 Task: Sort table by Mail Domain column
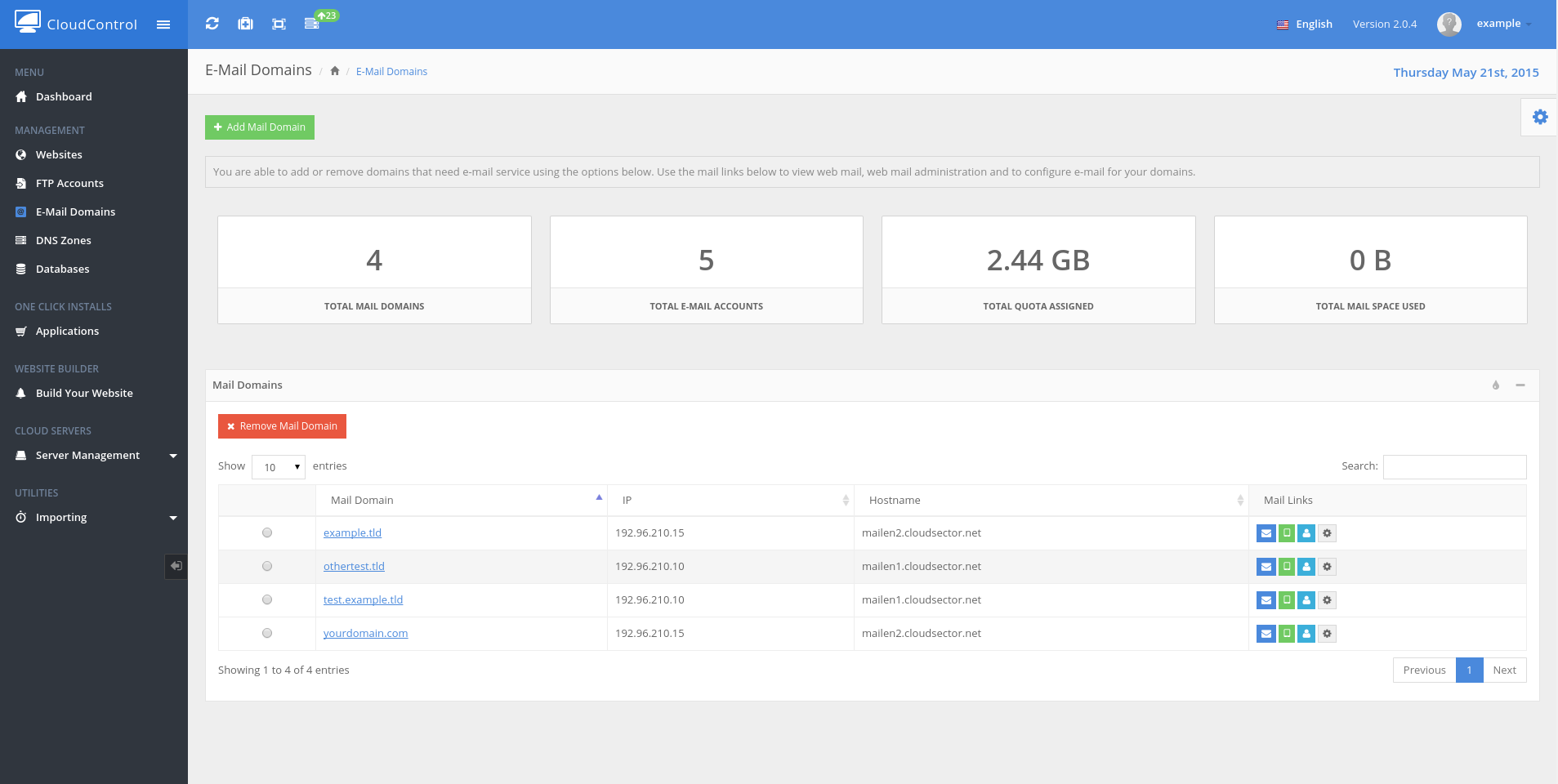click(462, 500)
